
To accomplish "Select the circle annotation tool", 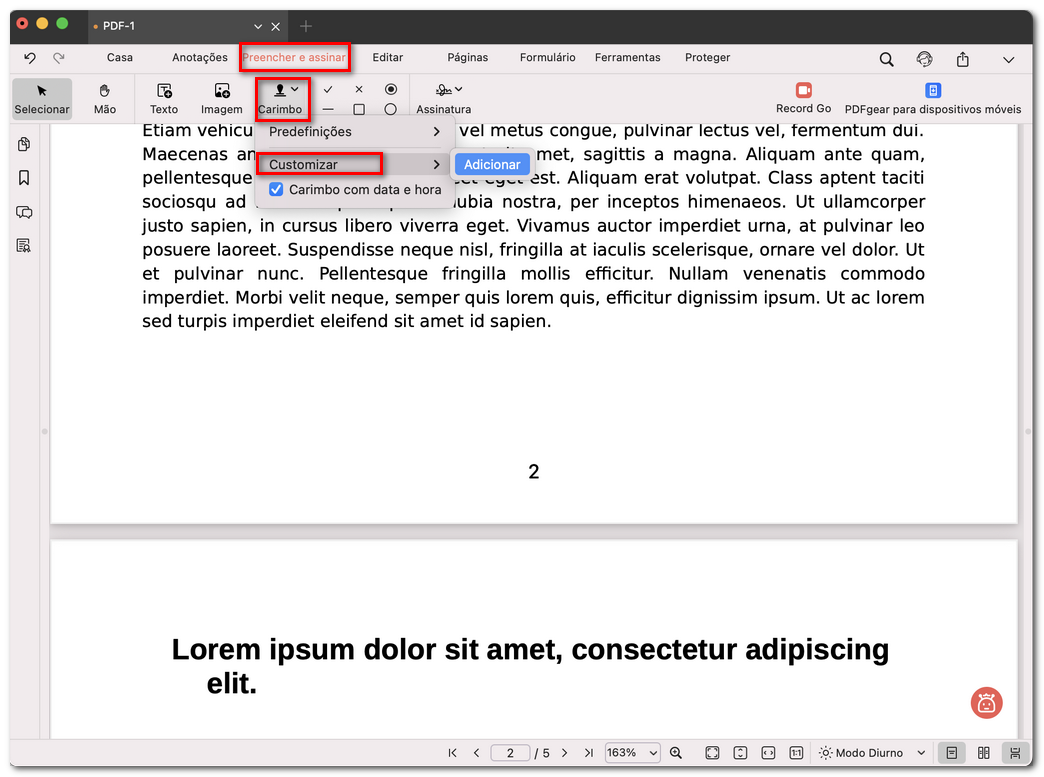I will [390, 108].
